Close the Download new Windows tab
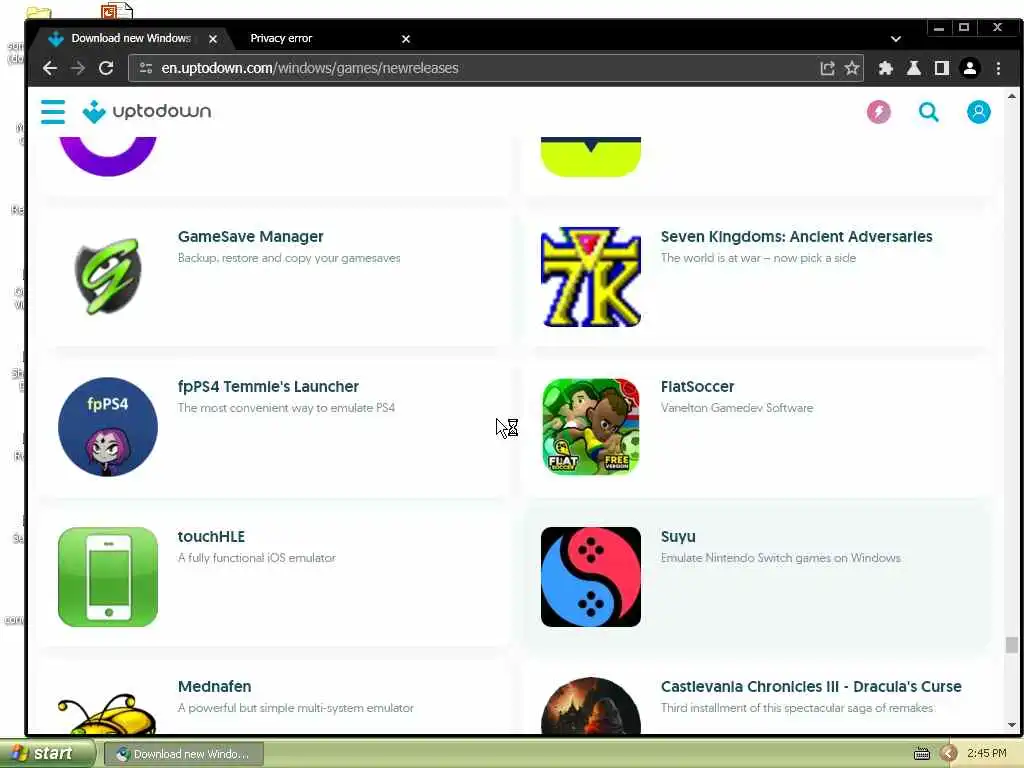The image size is (1024, 768). [x=213, y=39]
